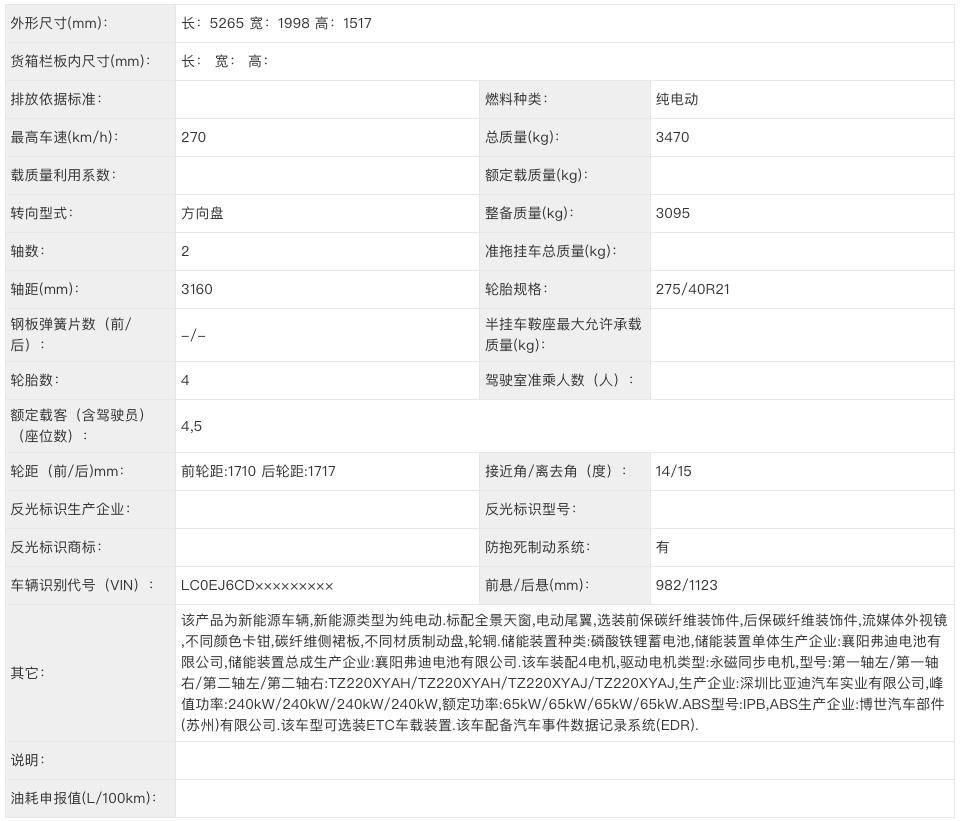Click the approach/departure angle value 14/15

pyautogui.click(x=673, y=471)
